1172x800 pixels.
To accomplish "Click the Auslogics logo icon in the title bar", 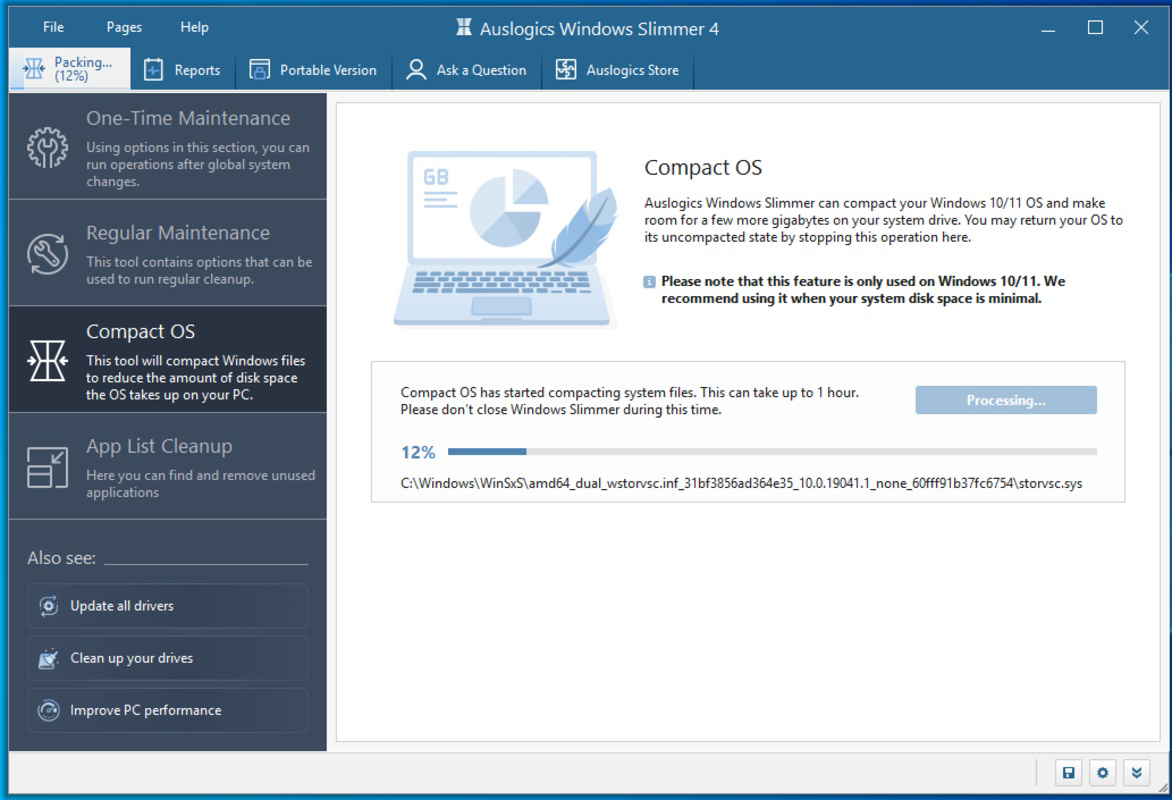I will (x=464, y=28).
